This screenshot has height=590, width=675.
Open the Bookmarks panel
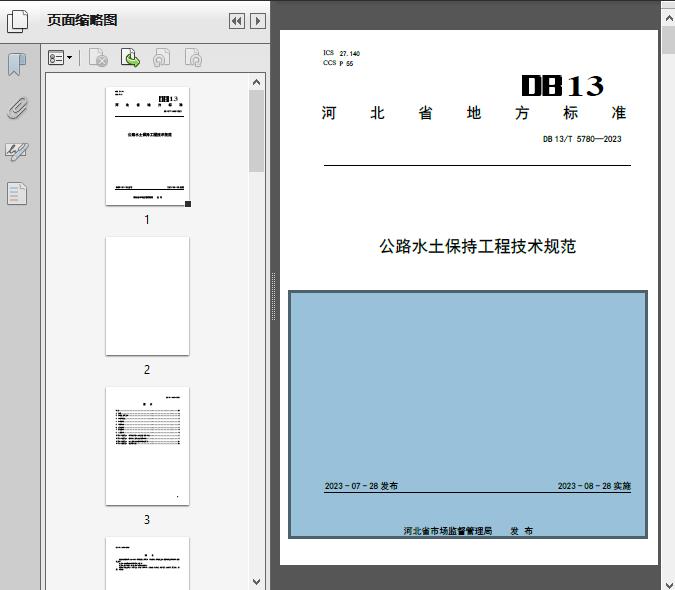(17, 65)
